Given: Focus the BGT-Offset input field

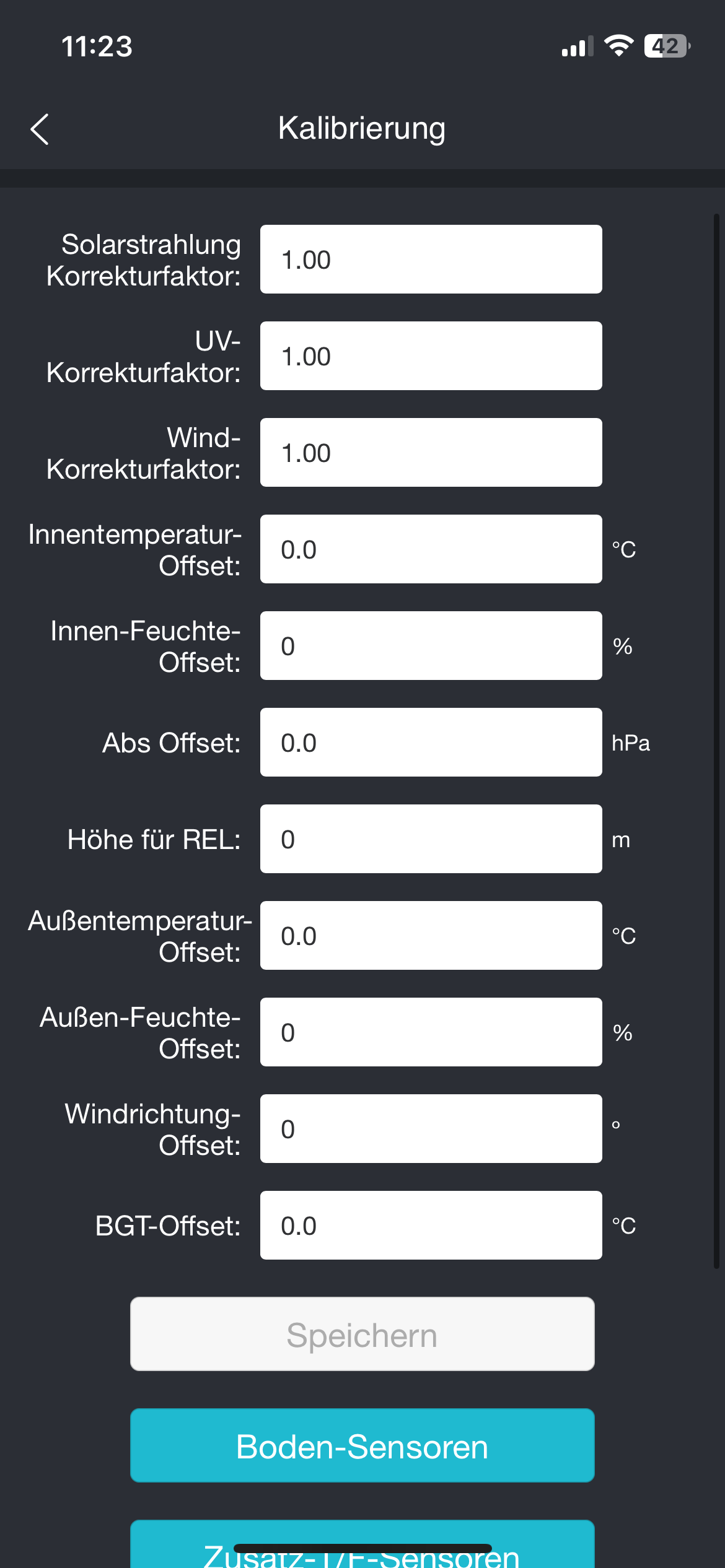Looking at the screenshot, I should click(431, 1226).
